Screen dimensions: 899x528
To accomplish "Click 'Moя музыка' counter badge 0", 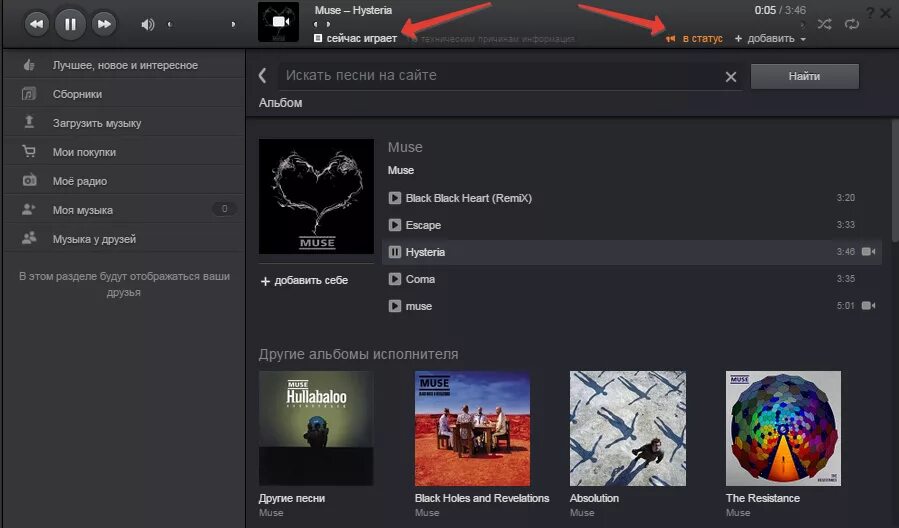I will coord(224,209).
